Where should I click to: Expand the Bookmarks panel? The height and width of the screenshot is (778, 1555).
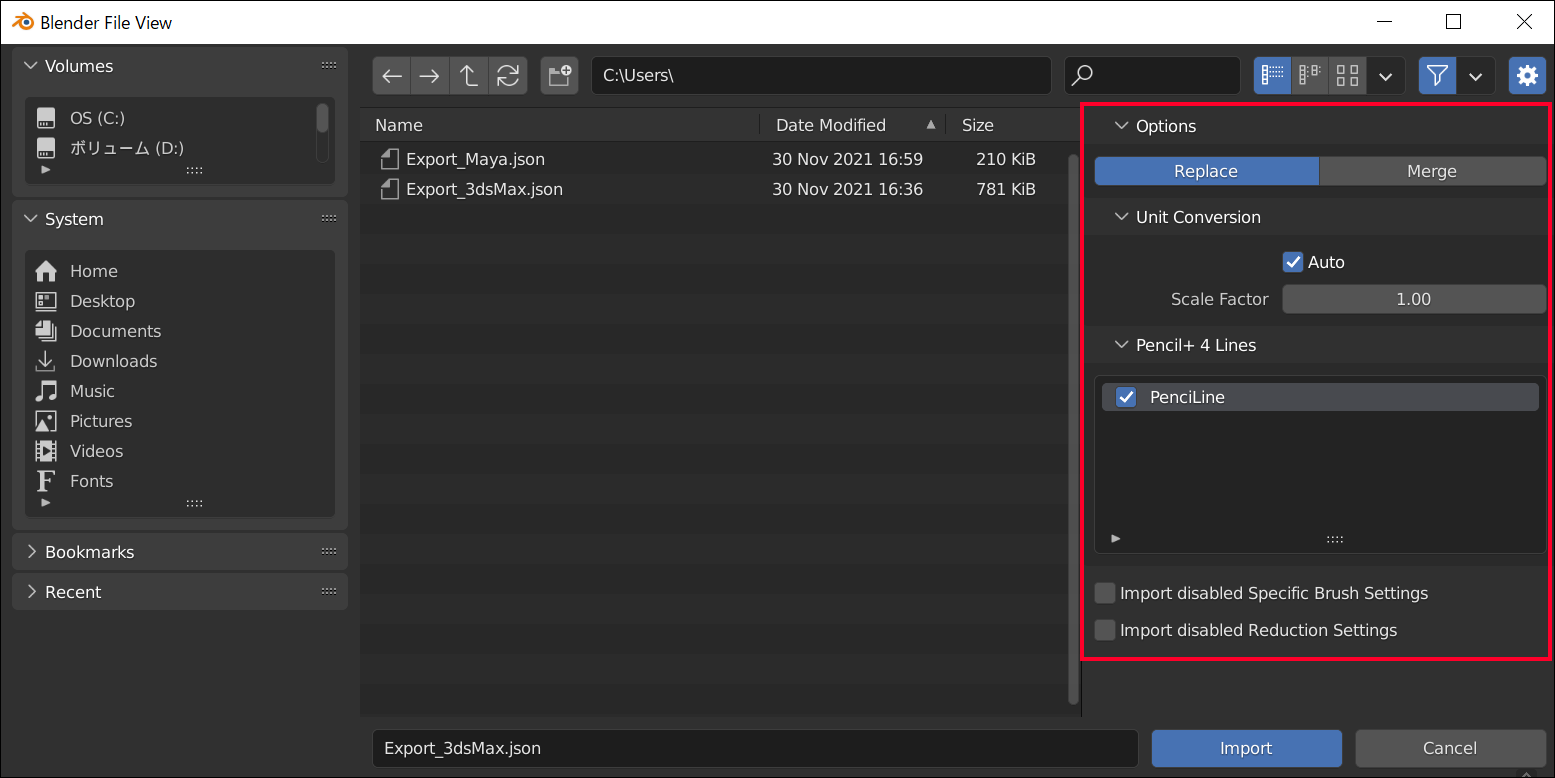[x=31, y=552]
